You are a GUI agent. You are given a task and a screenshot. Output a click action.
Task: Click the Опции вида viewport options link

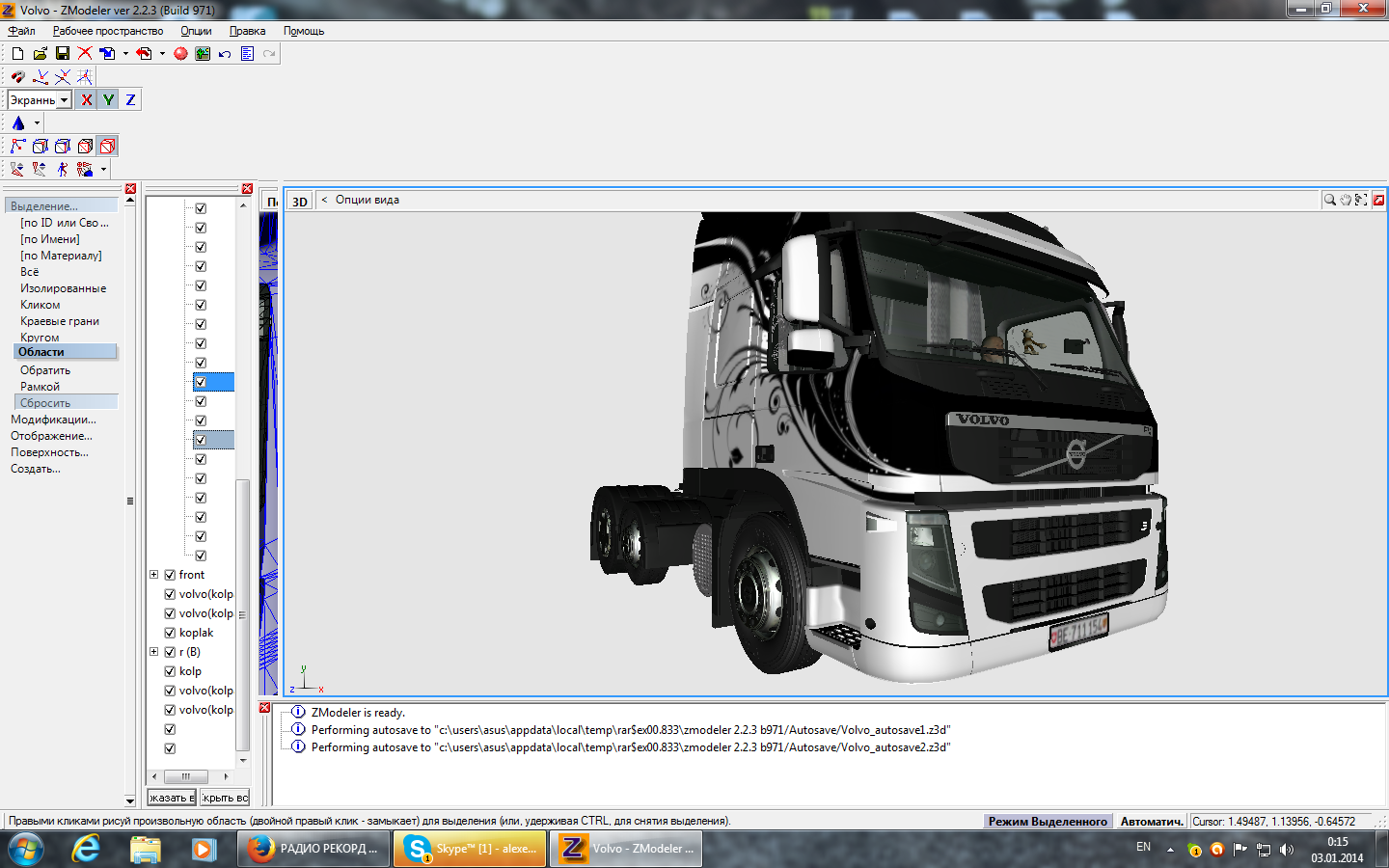point(367,200)
